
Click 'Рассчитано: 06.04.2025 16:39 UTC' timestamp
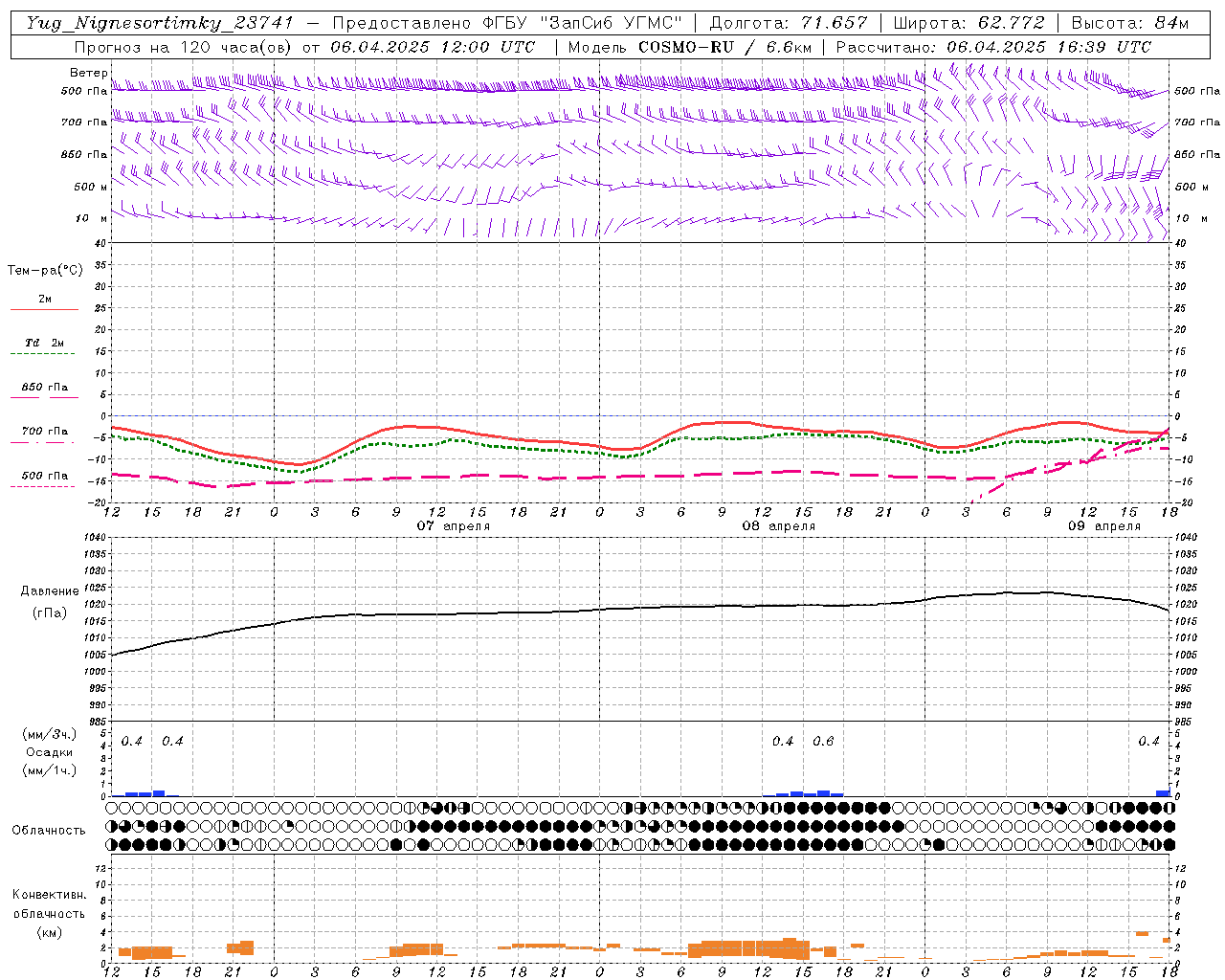pos(993,47)
